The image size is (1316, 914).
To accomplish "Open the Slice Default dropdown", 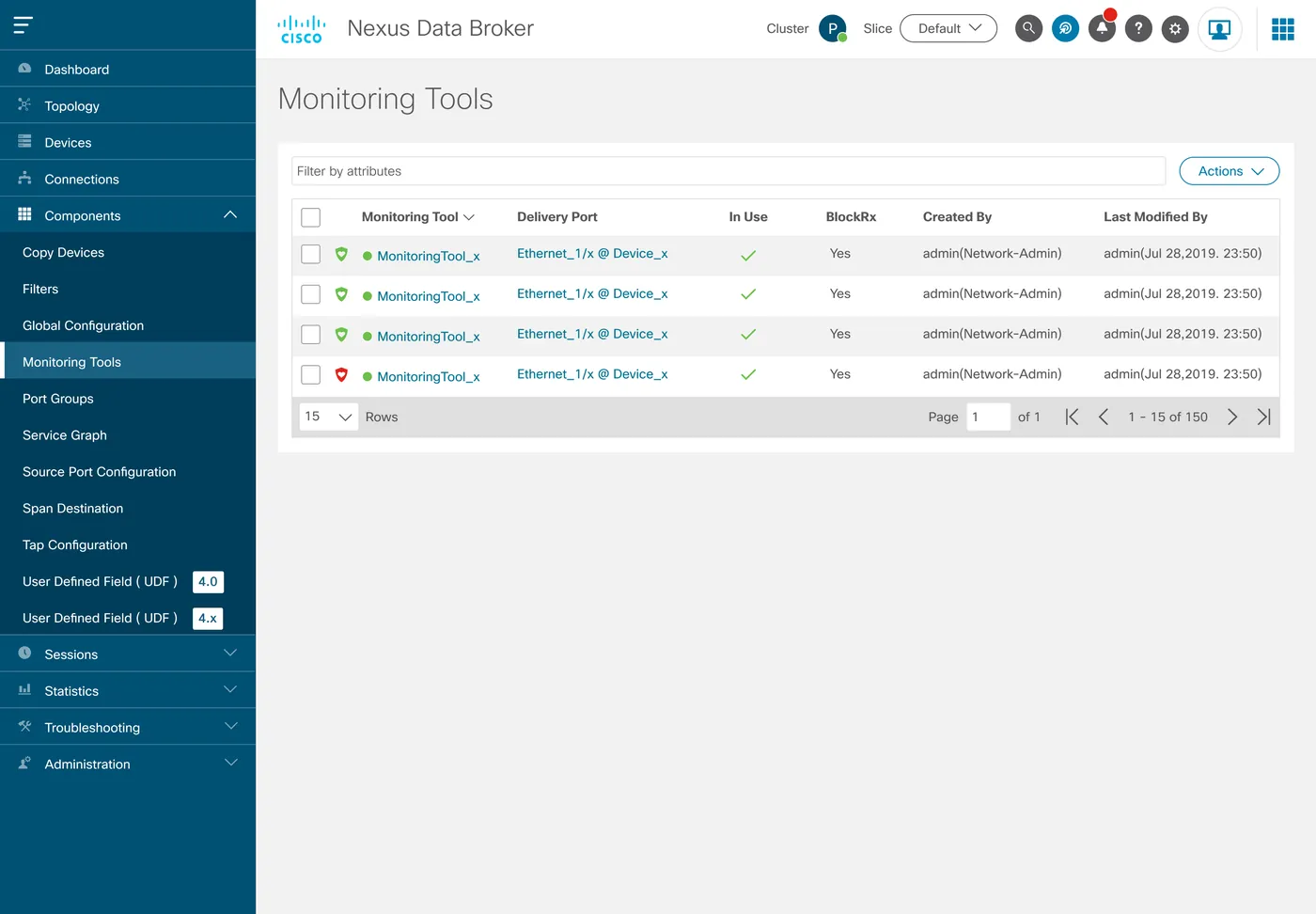I will pyautogui.click(x=948, y=28).
